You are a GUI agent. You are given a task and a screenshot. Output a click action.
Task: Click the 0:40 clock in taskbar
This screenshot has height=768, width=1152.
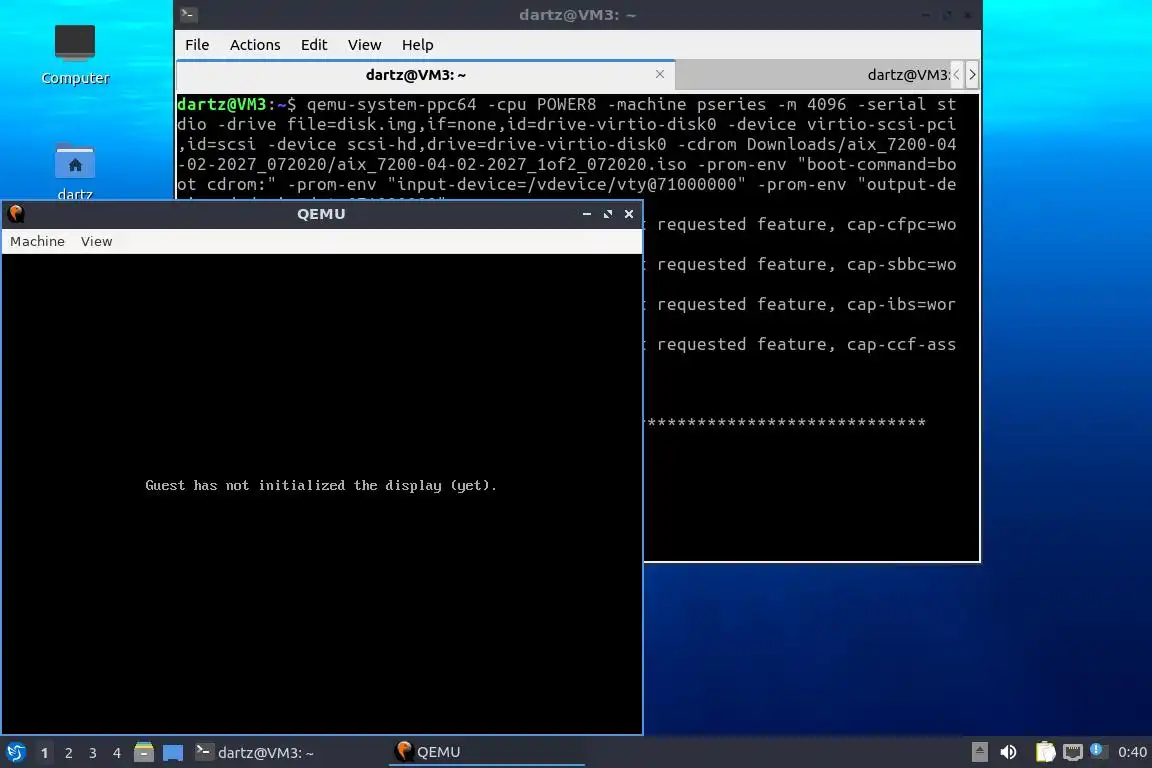[x=1132, y=752]
